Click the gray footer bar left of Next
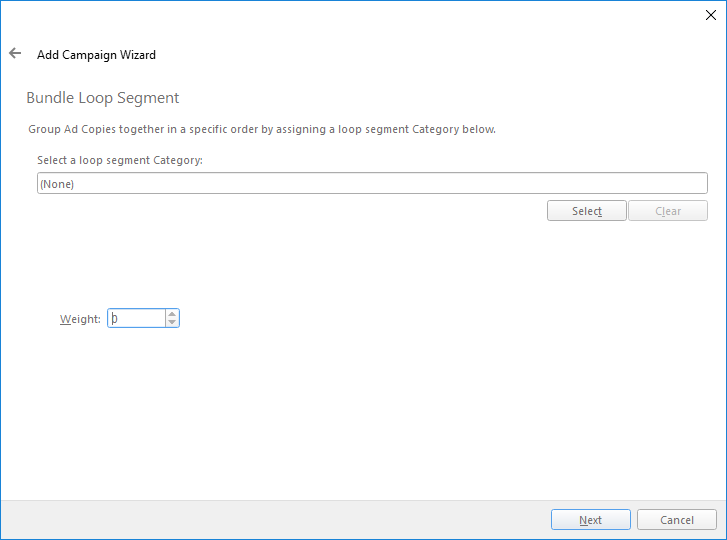The image size is (727, 540). 270,520
